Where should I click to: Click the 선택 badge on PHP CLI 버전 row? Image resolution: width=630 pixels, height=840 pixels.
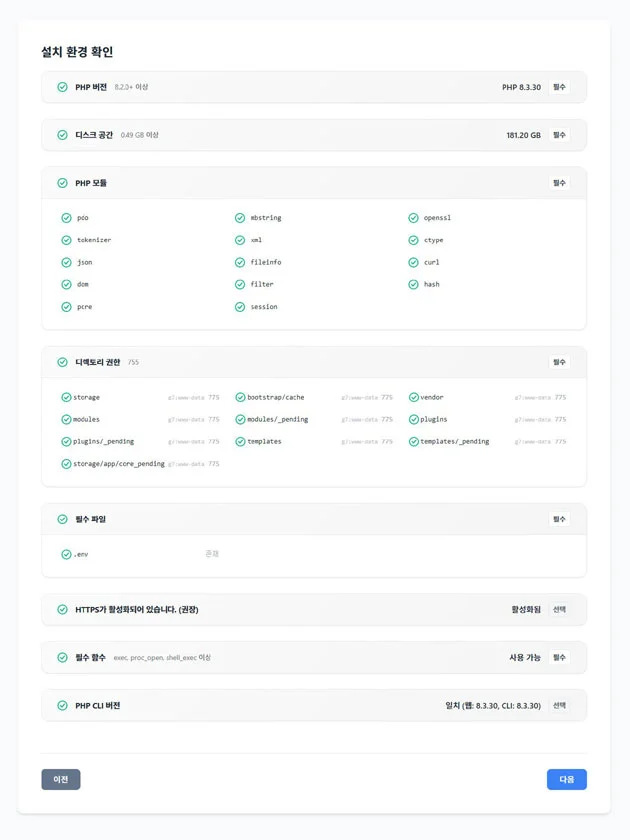[x=559, y=706]
